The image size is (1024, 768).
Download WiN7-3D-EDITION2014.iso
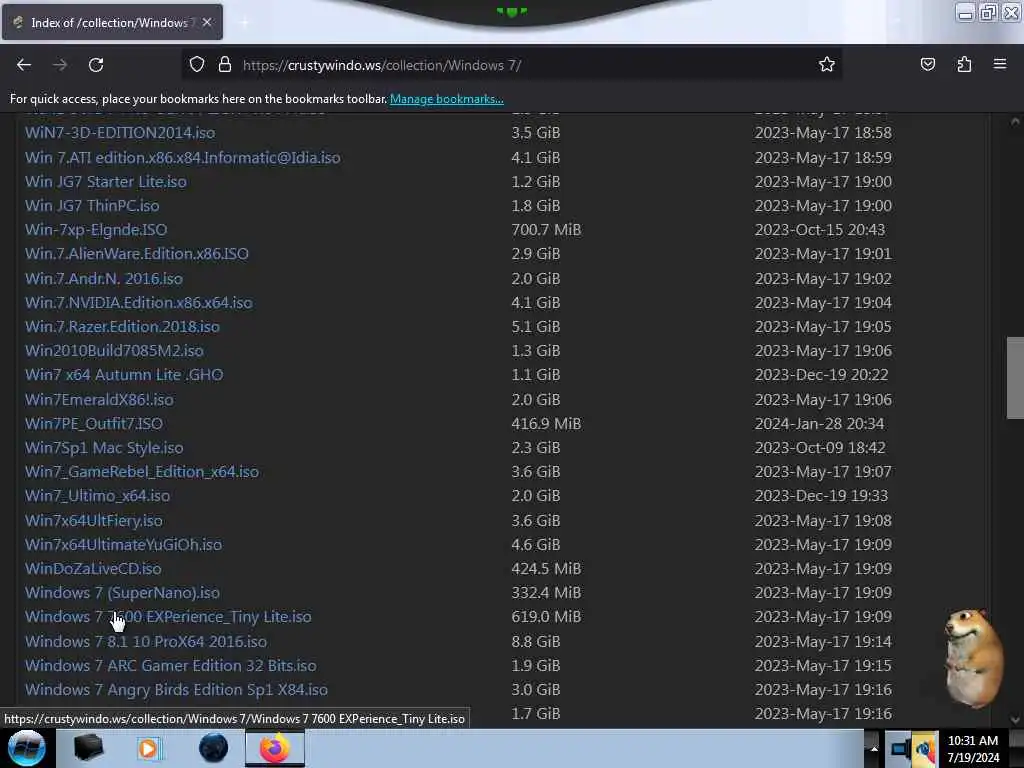click(x=120, y=133)
